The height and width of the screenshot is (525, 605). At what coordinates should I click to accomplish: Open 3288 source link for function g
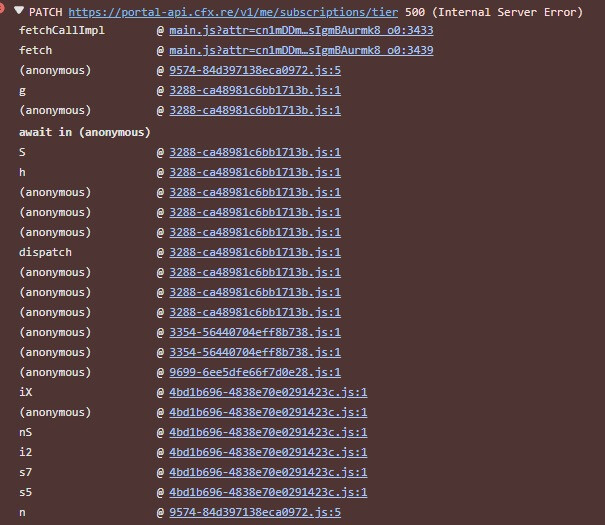[255, 91]
